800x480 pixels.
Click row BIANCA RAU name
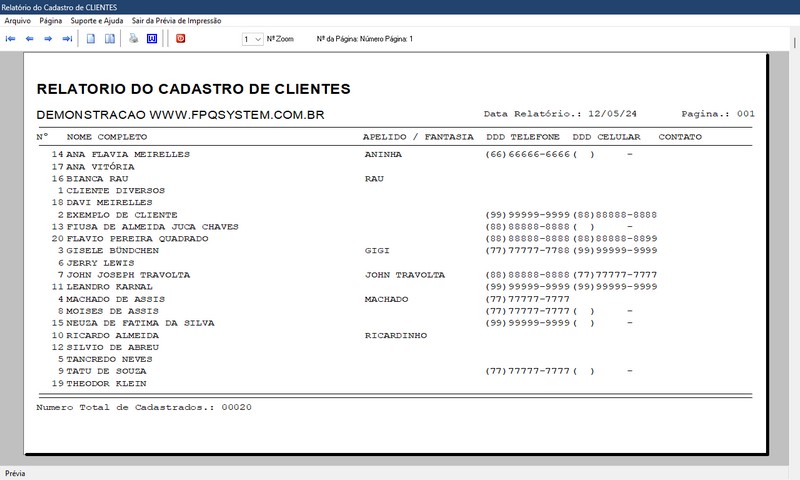pos(97,179)
